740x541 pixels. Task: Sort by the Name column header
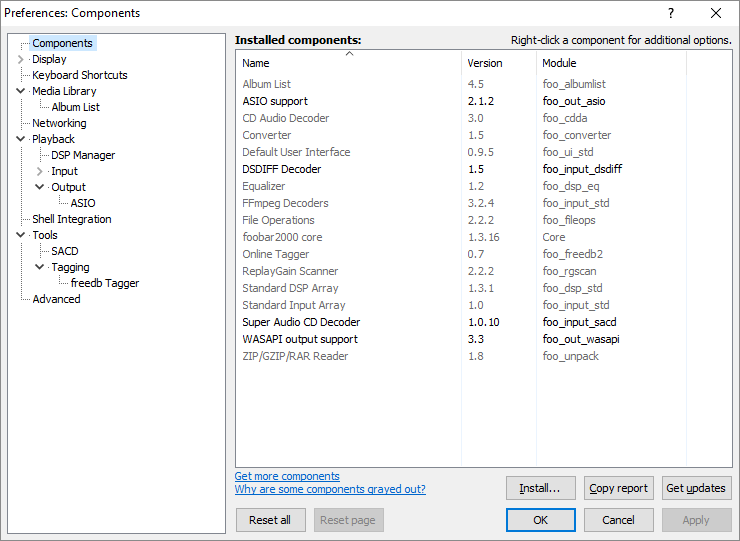[x=348, y=63]
